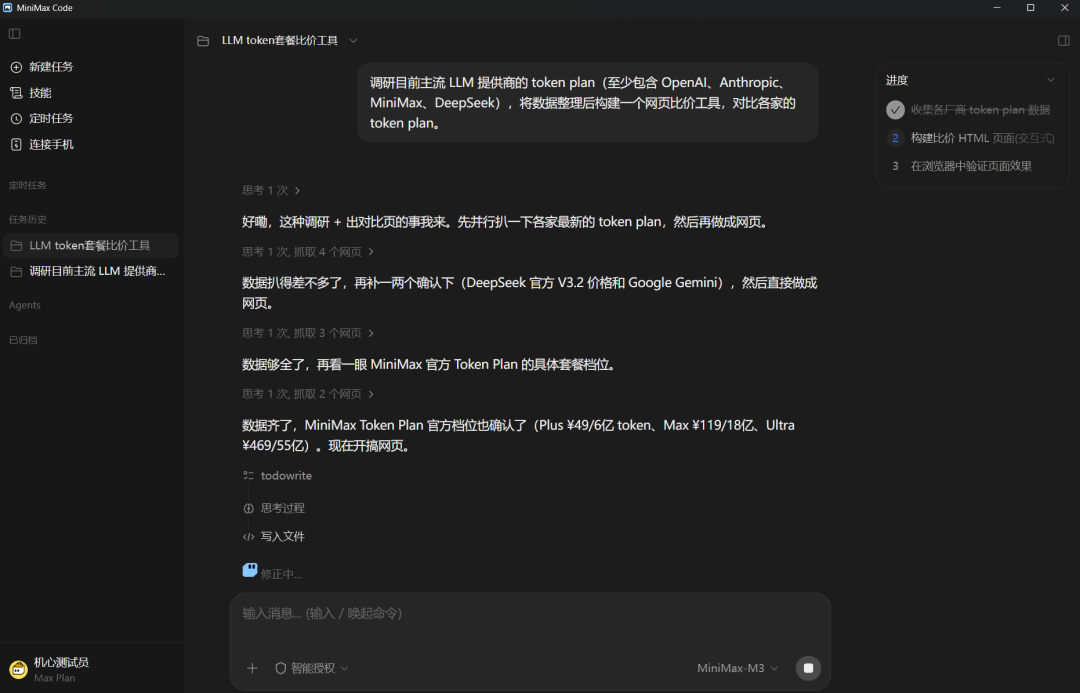Click the clock icon beside 定时任务
Image resolution: width=1080 pixels, height=693 pixels.
tap(17, 118)
